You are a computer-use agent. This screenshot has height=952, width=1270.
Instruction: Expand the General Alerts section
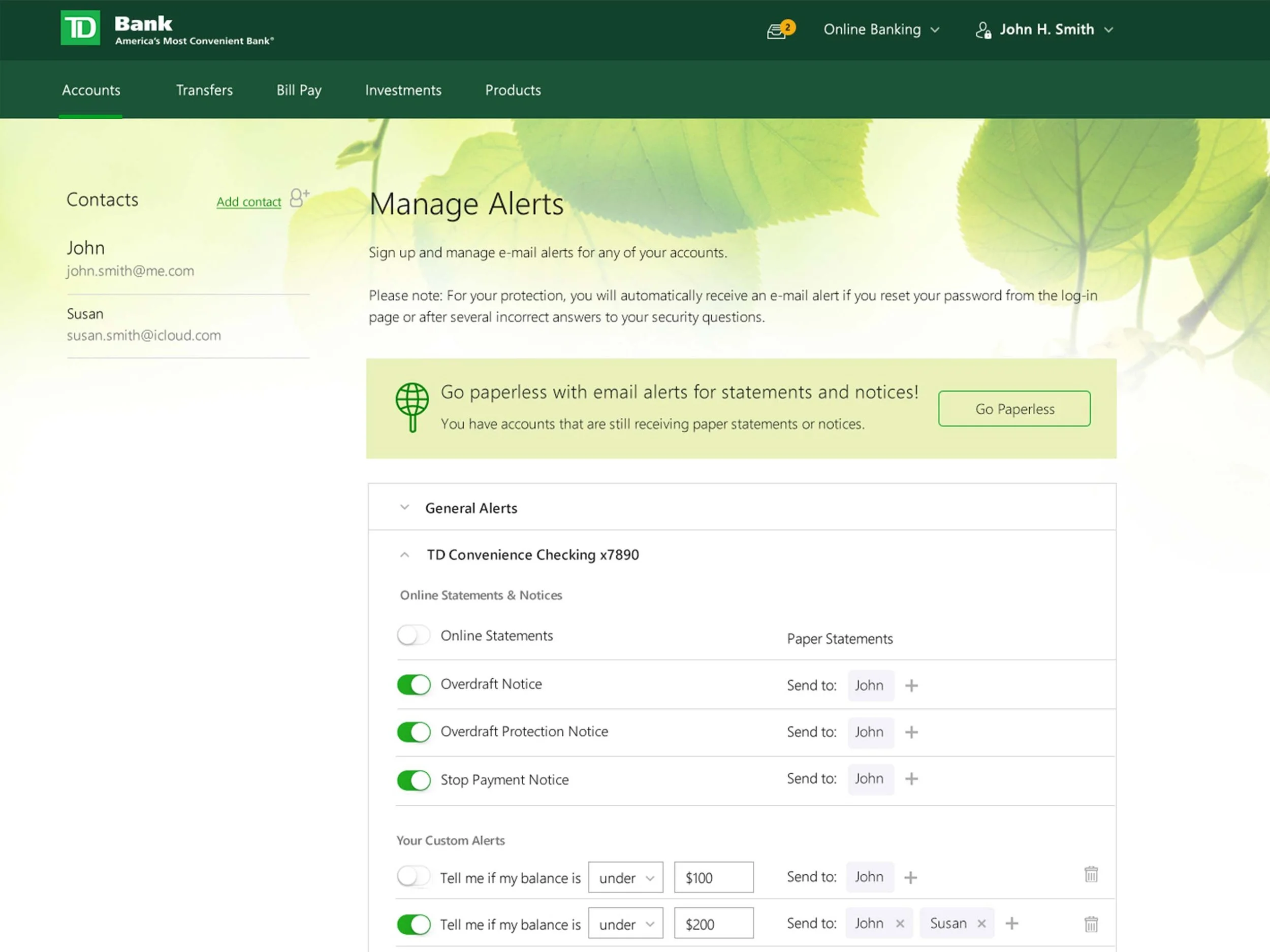point(742,507)
